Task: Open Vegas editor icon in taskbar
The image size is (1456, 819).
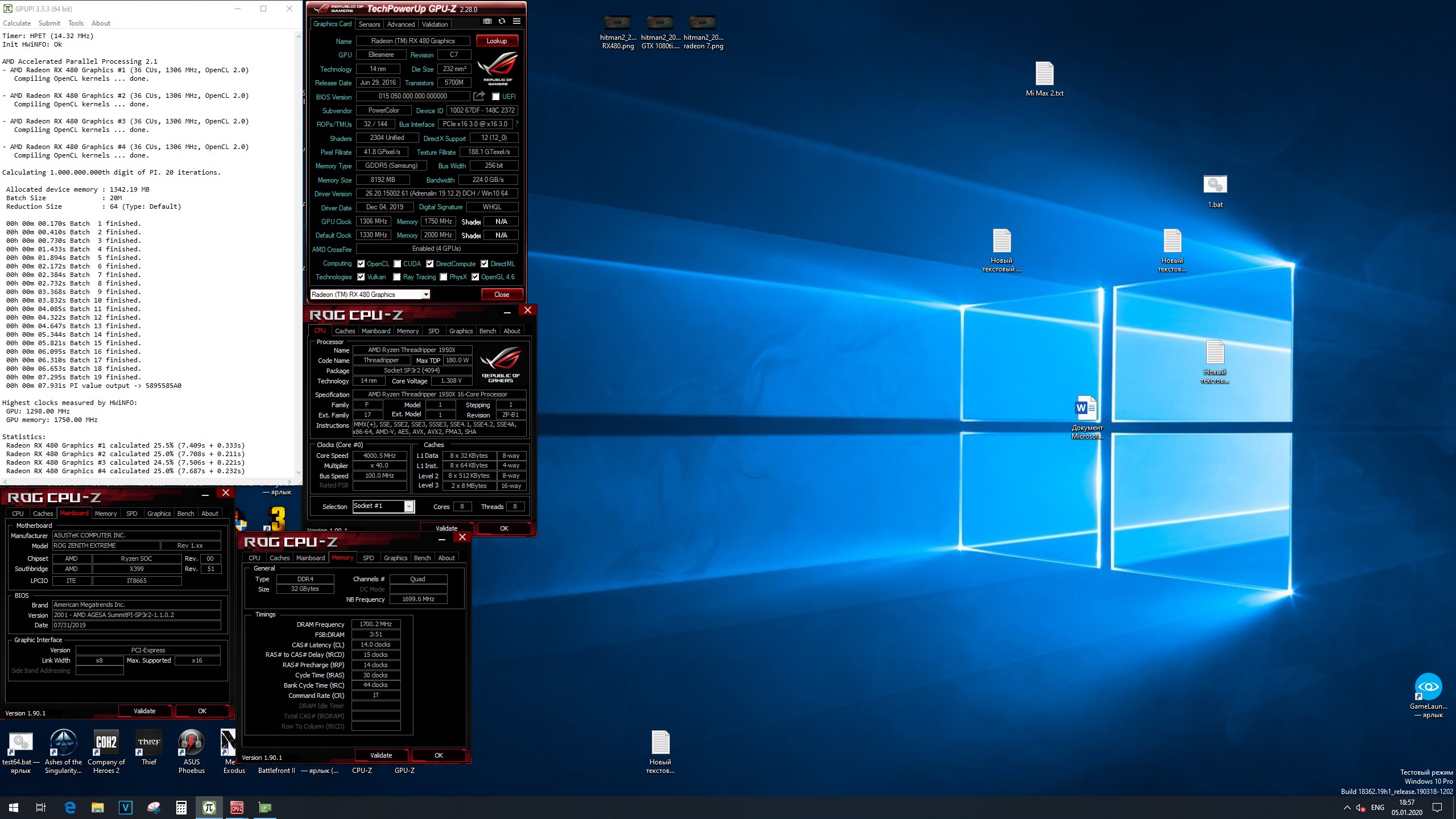Action: point(126,807)
